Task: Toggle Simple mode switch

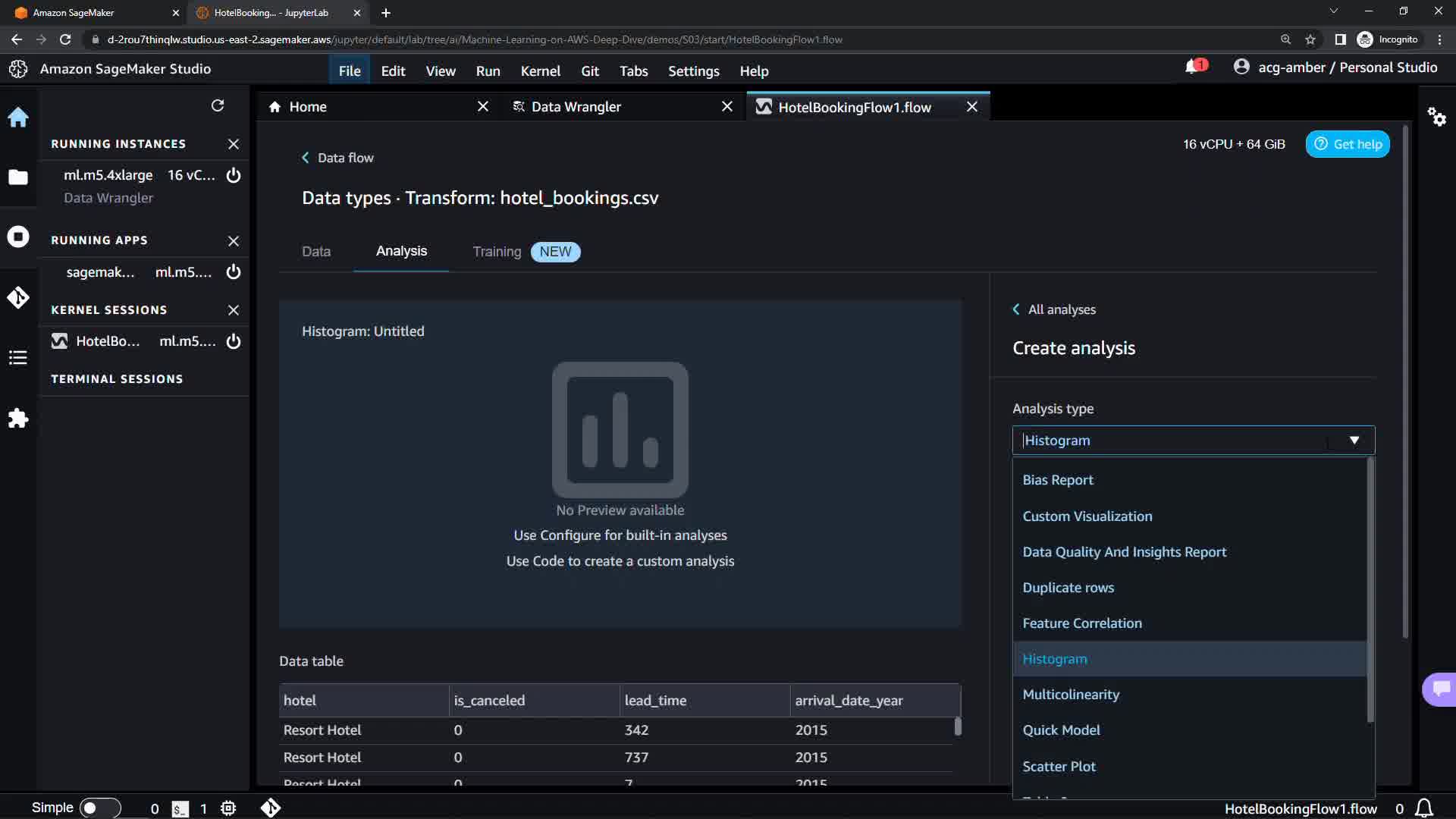Action: point(100,808)
